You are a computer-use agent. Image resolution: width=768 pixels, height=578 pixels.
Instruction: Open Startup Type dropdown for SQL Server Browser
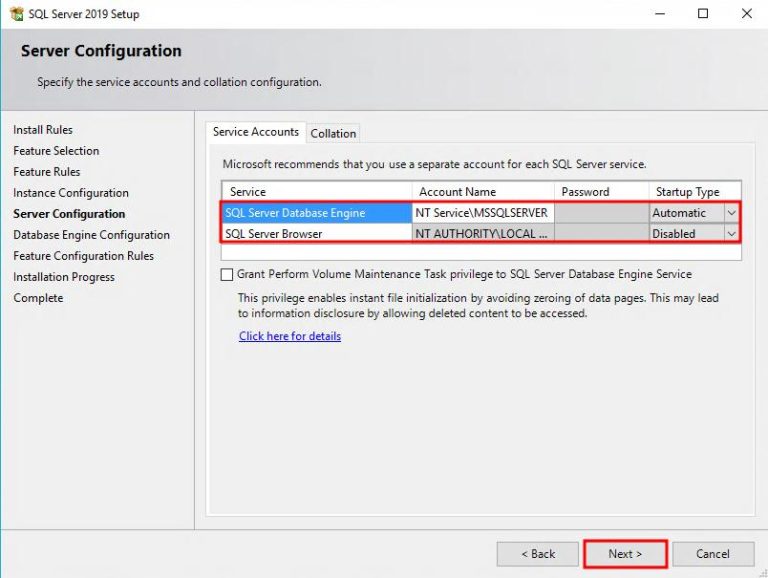[x=731, y=234]
